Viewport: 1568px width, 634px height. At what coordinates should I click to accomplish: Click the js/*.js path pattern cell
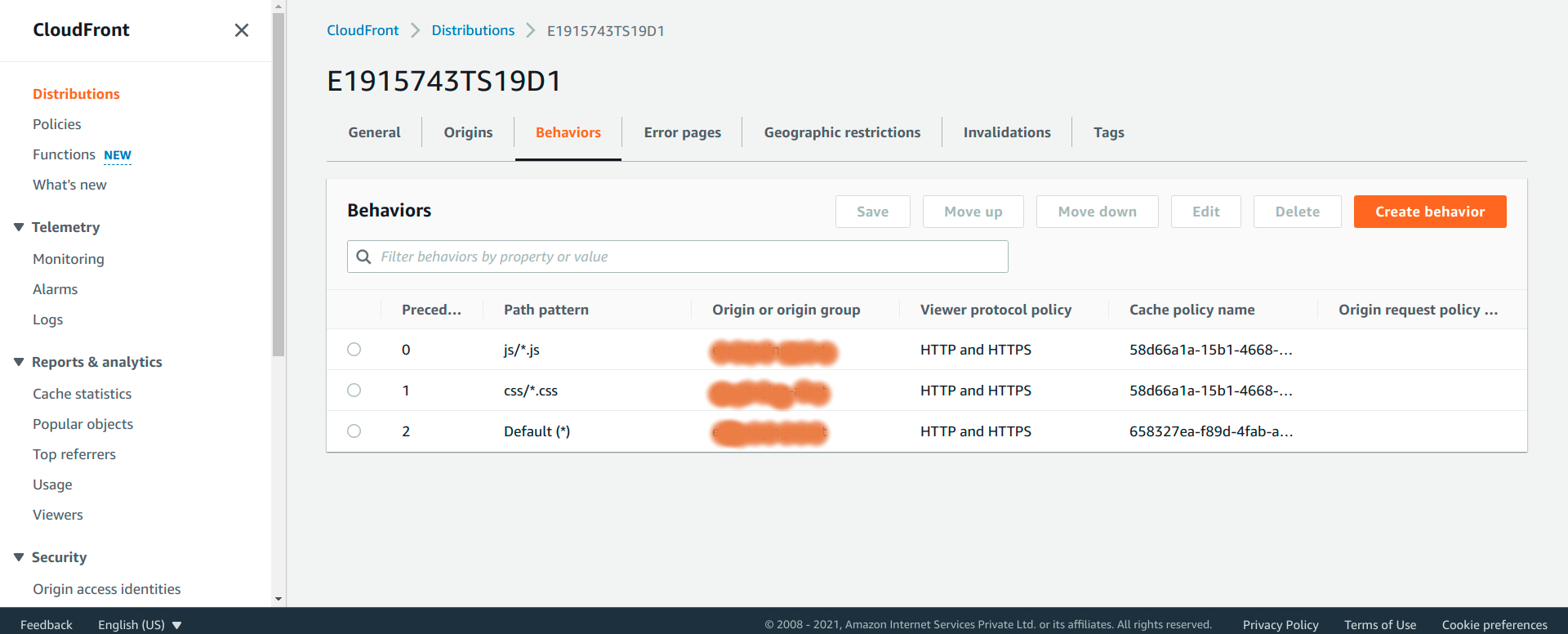tap(522, 350)
